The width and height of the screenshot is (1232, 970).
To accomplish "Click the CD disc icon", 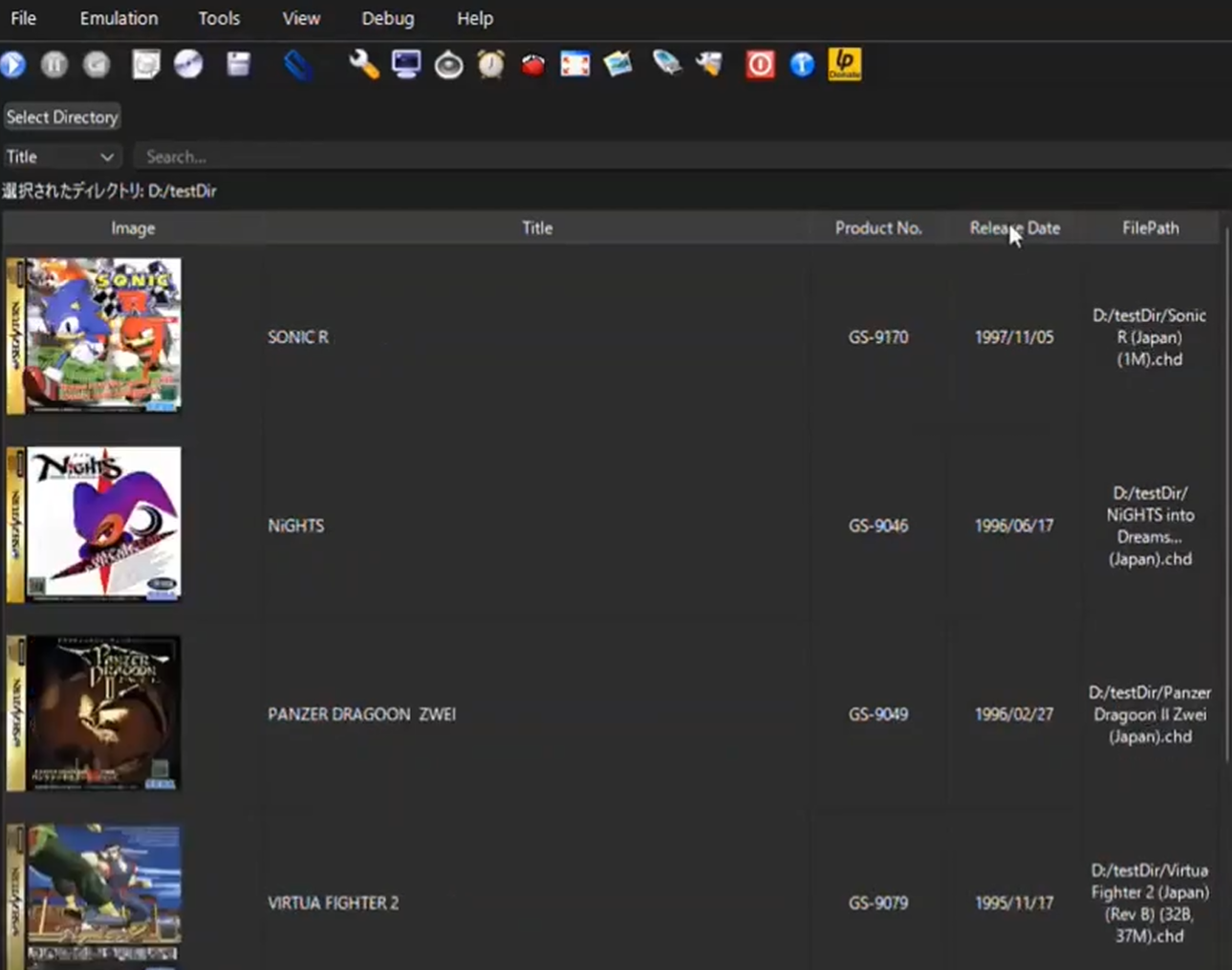I will click(x=188, y=64).
